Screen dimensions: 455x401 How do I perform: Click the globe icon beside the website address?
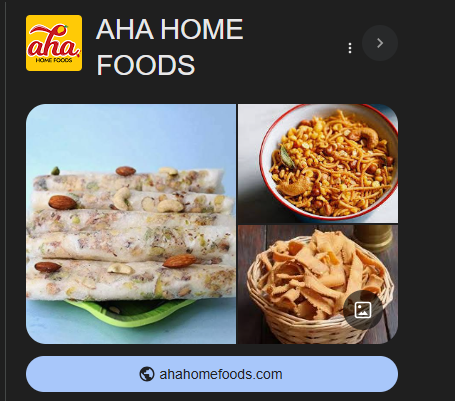(x=147, y=374)
